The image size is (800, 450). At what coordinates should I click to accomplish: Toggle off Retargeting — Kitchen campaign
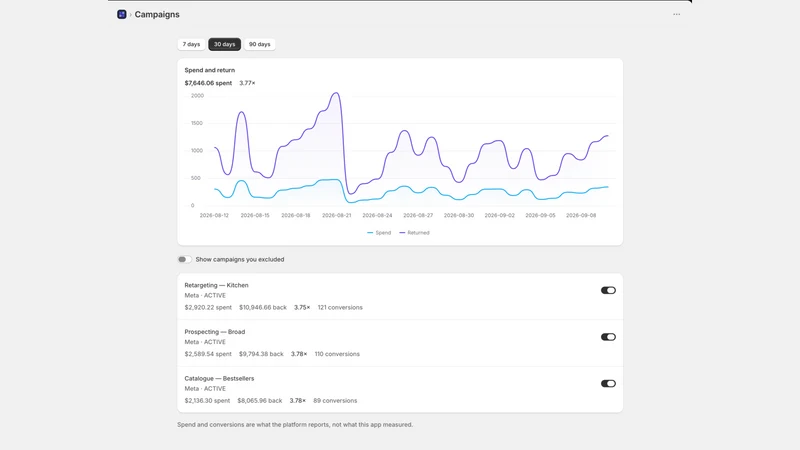[x=608, y=290]
